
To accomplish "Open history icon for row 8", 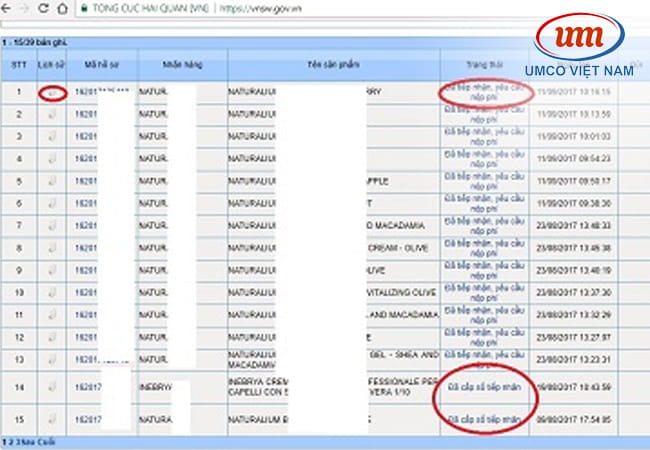I will [x=52, y=248].
